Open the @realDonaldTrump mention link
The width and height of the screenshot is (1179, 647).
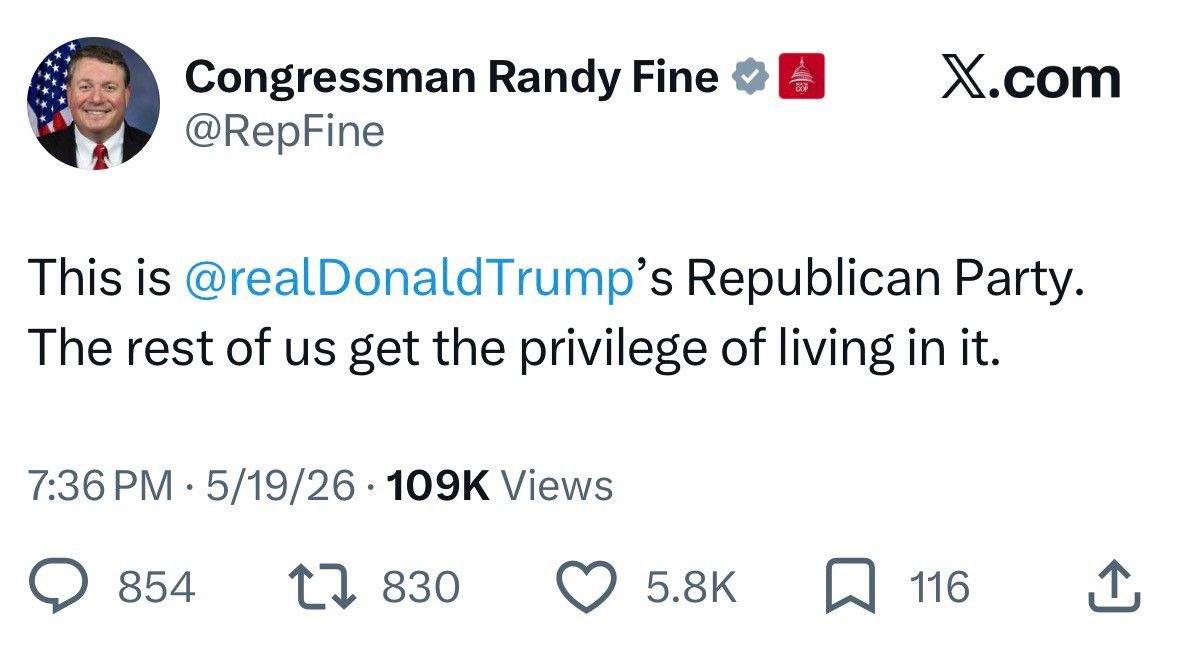click(x=409, y=278)
